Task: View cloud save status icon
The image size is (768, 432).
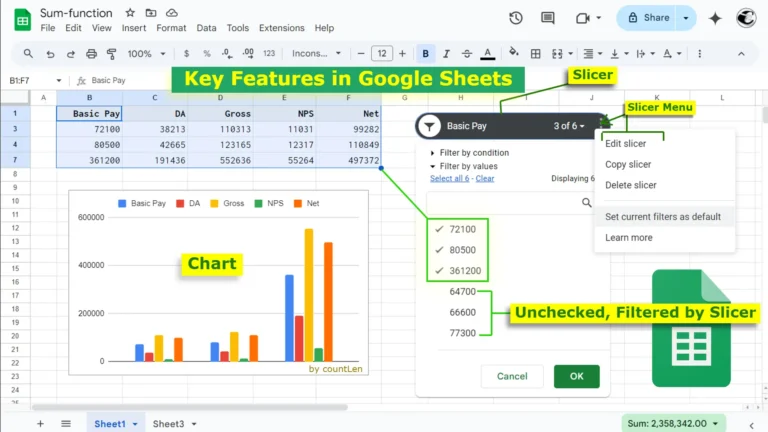Action: click(171, 13)
